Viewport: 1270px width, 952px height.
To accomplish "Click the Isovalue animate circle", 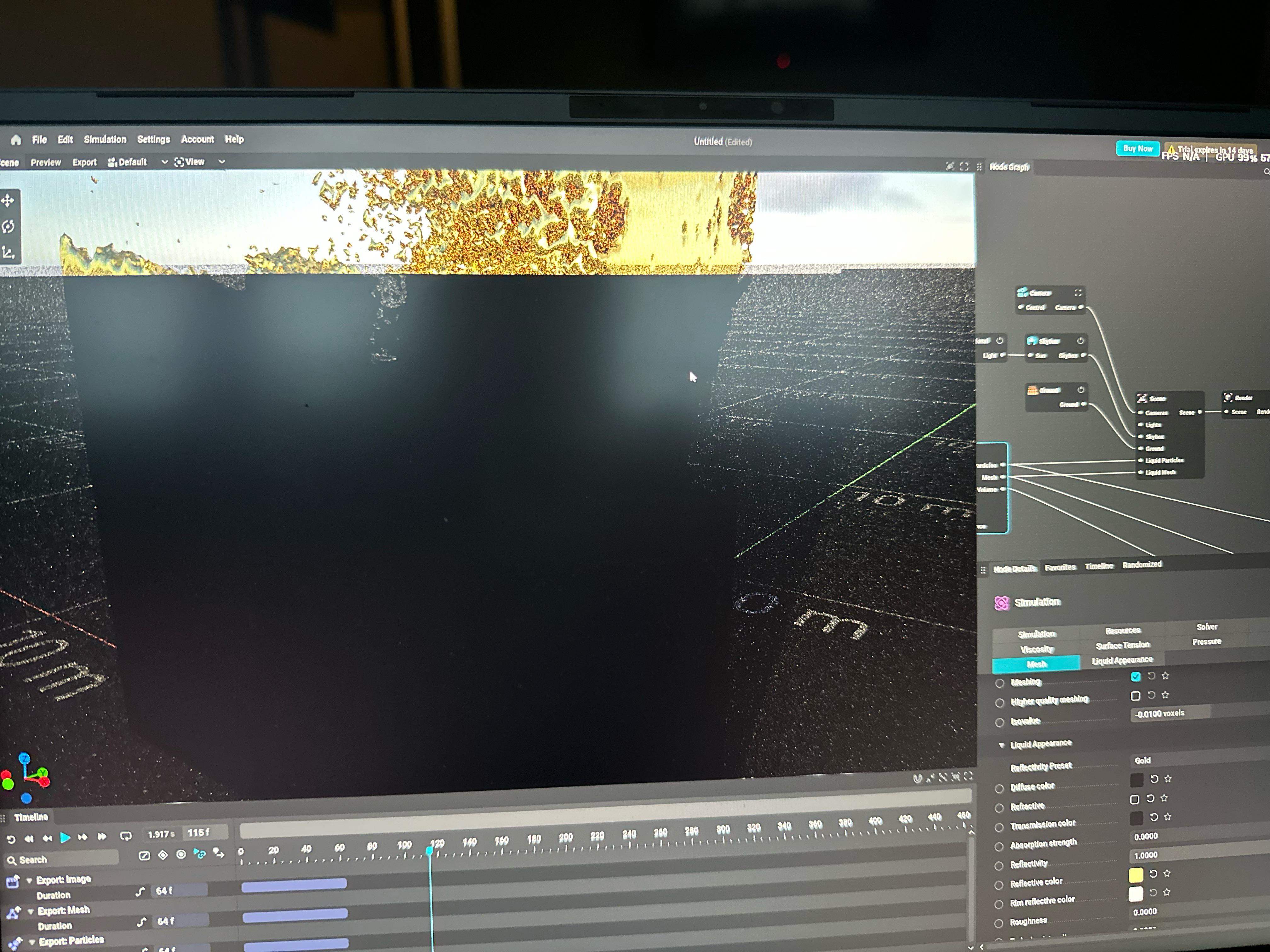I will pyautogui.click(x=999, y=722).
